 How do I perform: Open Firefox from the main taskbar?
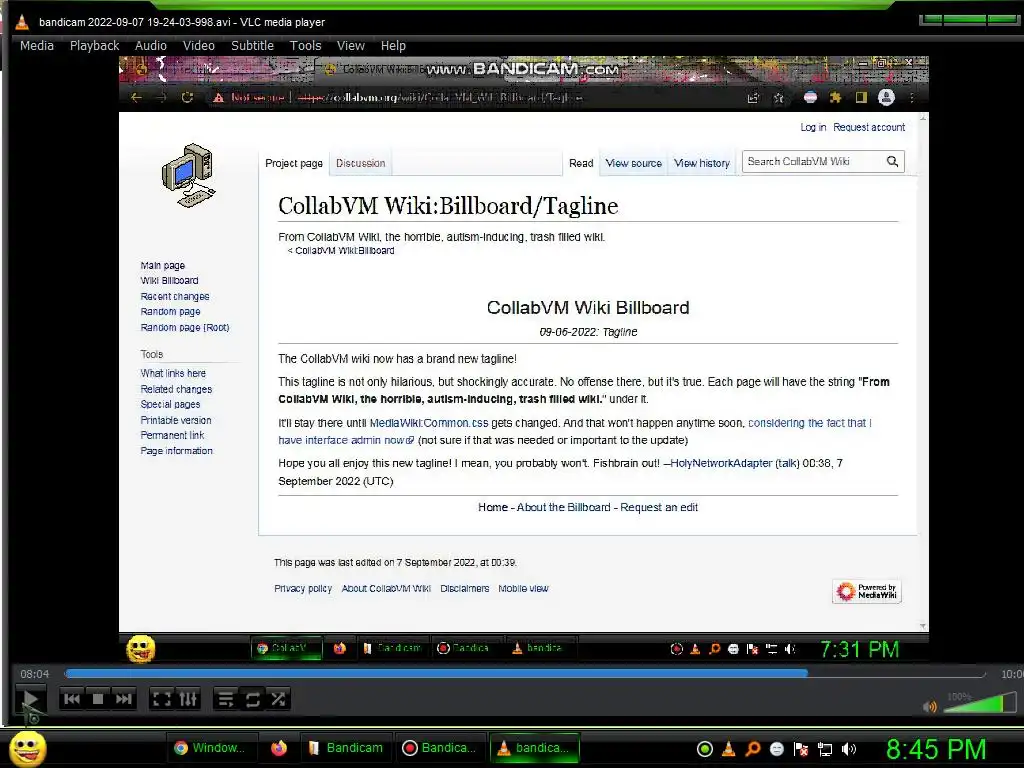point(279,748)
